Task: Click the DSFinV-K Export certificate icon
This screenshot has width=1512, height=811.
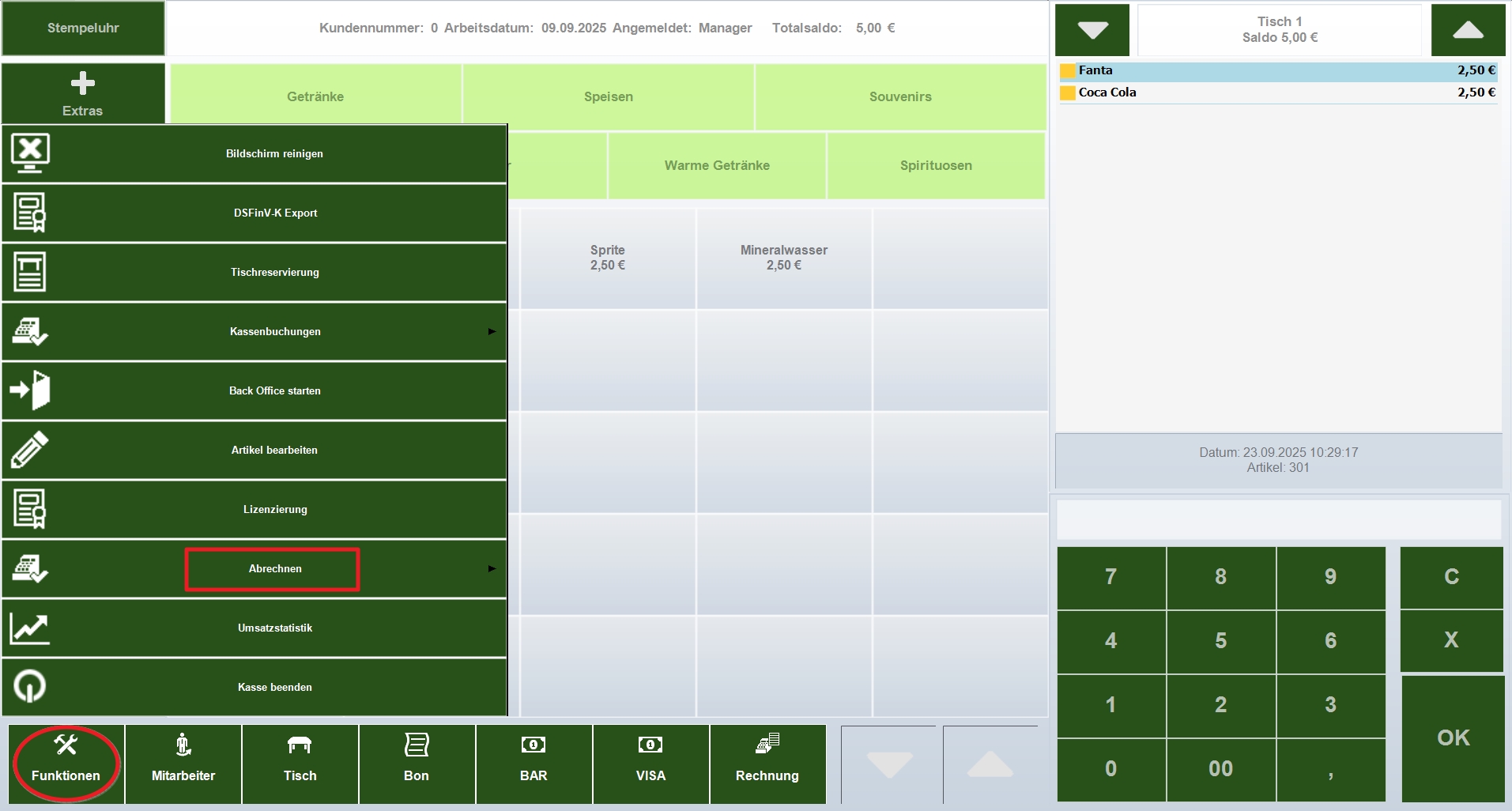Action: click(30, 213)
